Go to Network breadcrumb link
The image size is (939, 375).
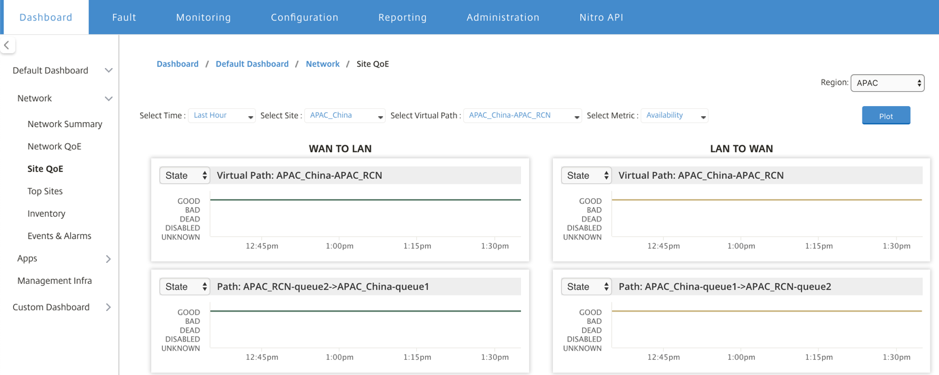click(x=323, y=64)
